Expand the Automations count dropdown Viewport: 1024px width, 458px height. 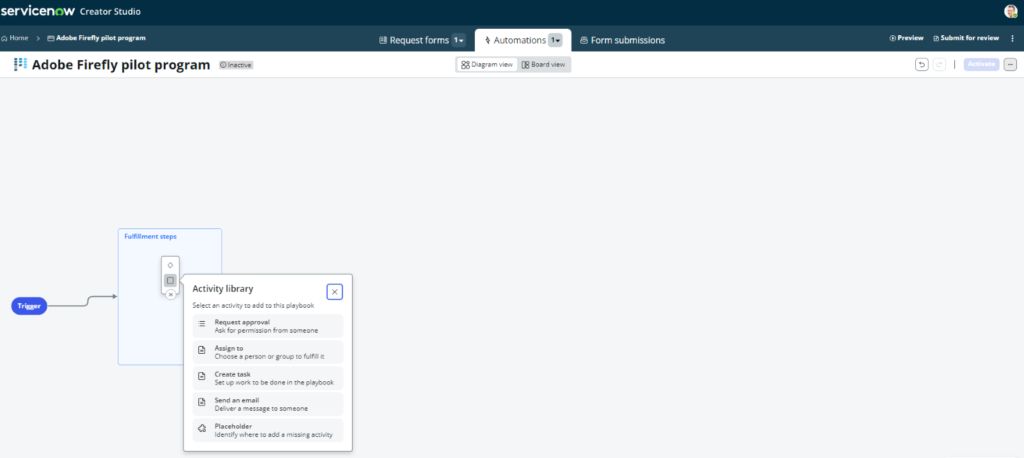click(x=555, y=40)
